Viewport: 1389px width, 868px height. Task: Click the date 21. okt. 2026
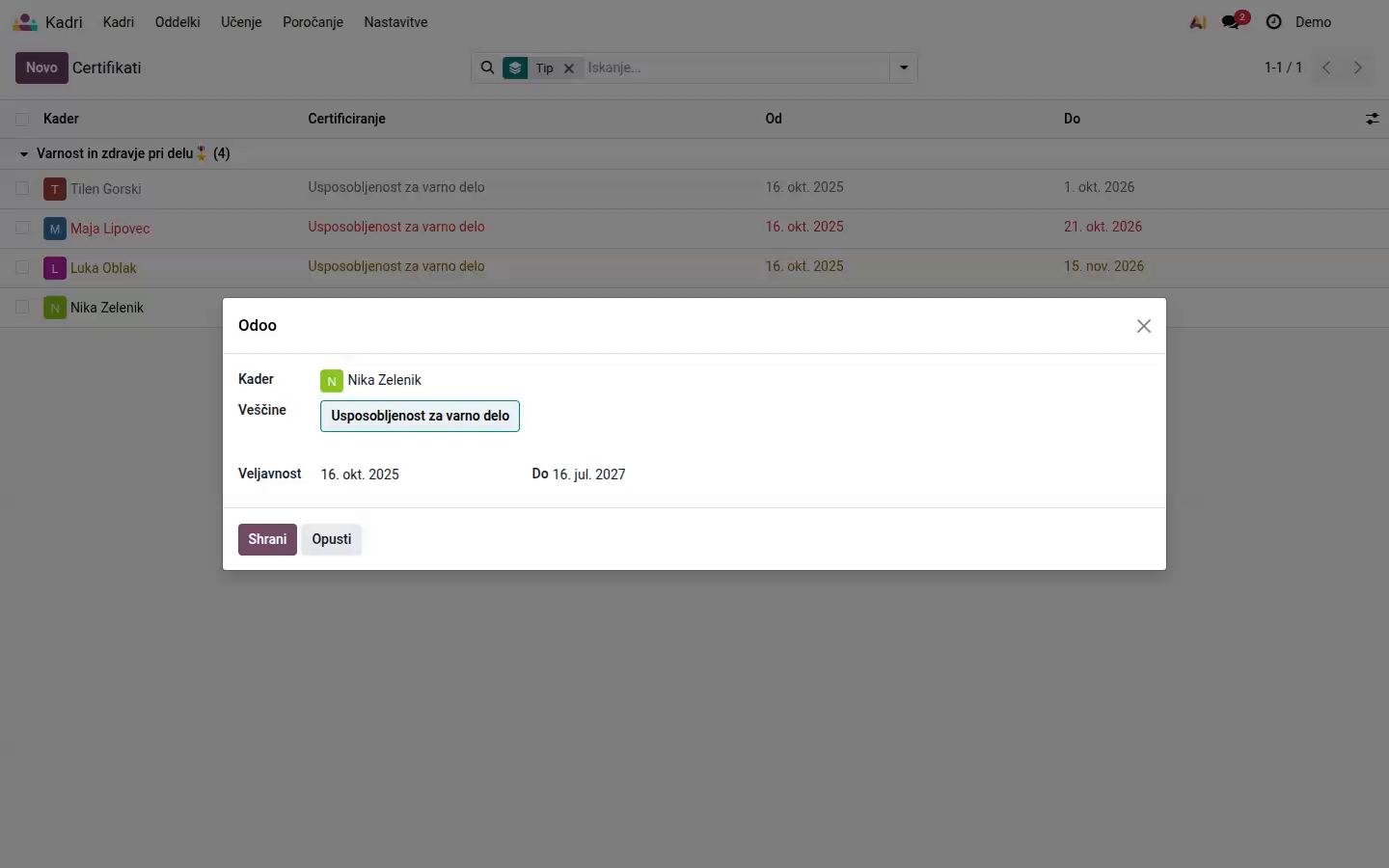tap(1103, 227)
